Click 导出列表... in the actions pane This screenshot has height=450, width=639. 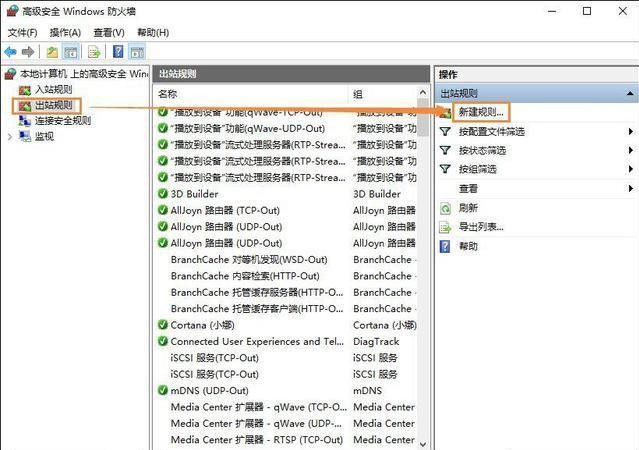481,227
